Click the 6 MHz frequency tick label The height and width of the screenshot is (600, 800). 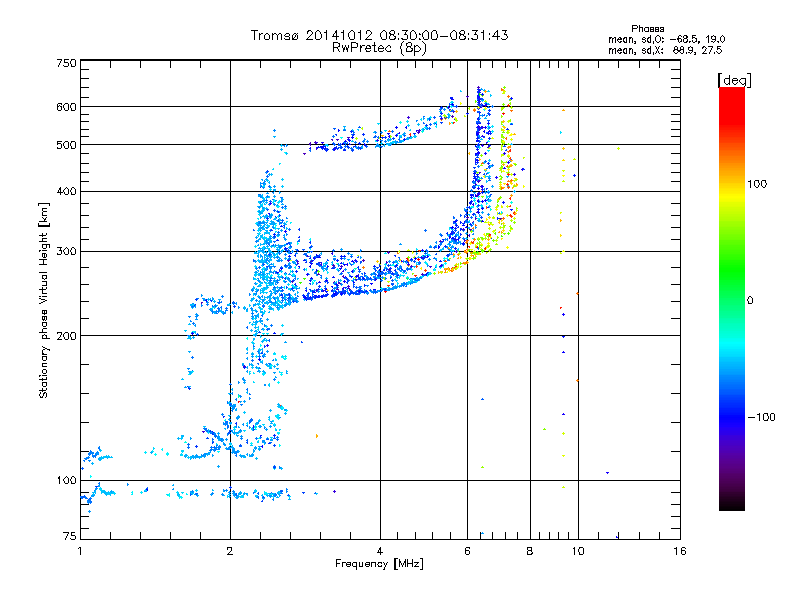pos(467,551)
